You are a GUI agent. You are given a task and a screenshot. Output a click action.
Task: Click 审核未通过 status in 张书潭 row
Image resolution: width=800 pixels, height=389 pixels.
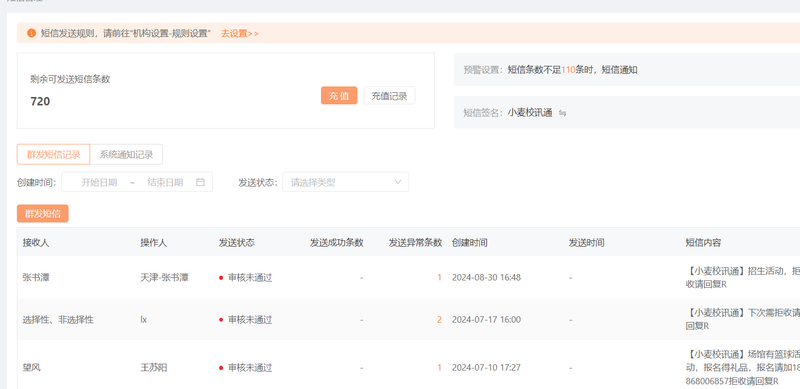250,278
